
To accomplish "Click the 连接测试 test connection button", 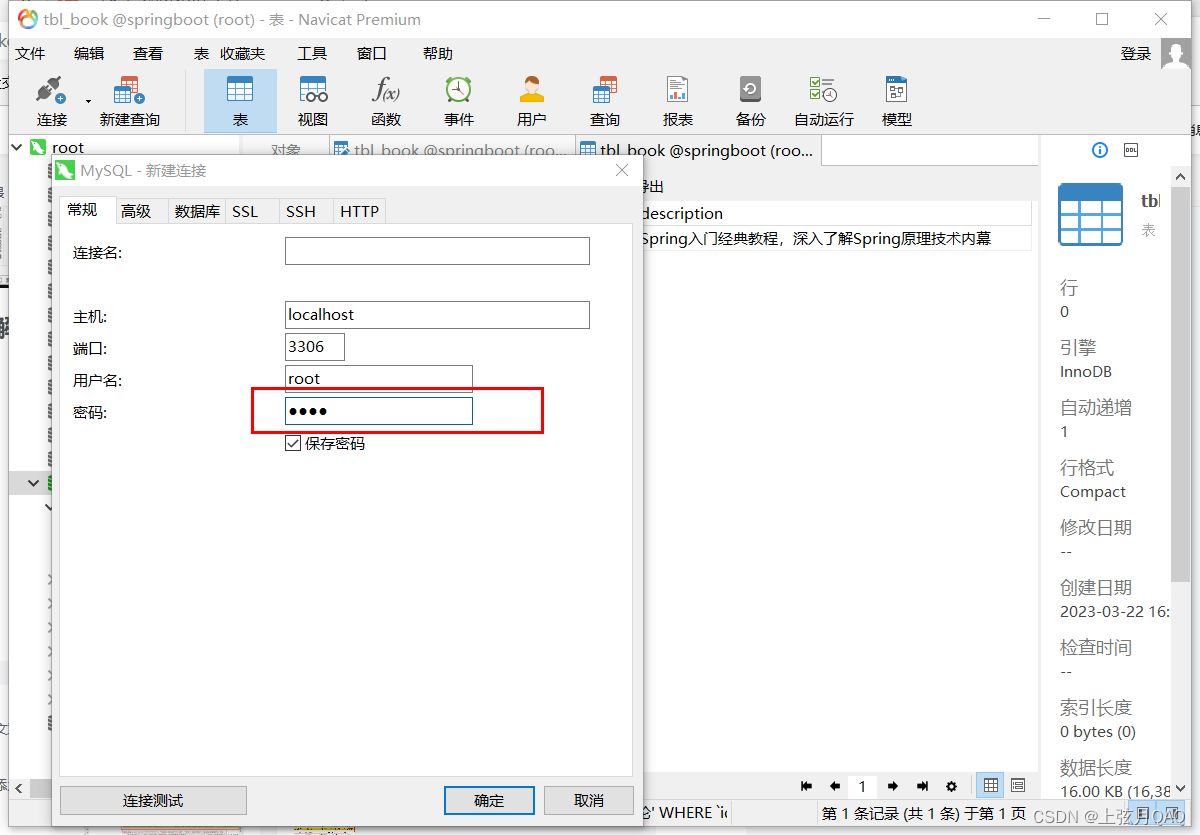I will click(152, 800).
